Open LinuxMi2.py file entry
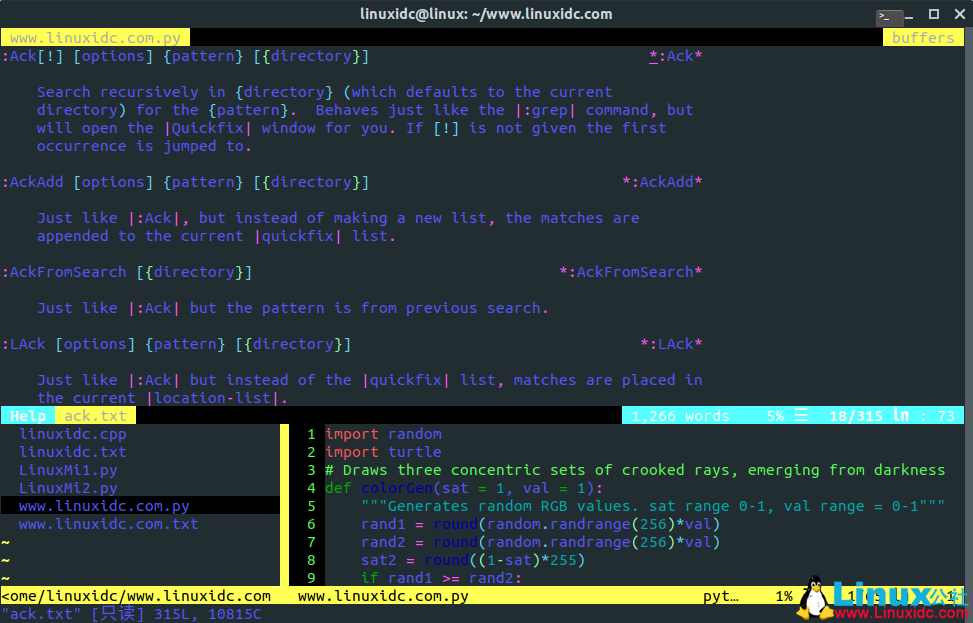Viewport: 973px width, 623px height. tap(68, 488)
